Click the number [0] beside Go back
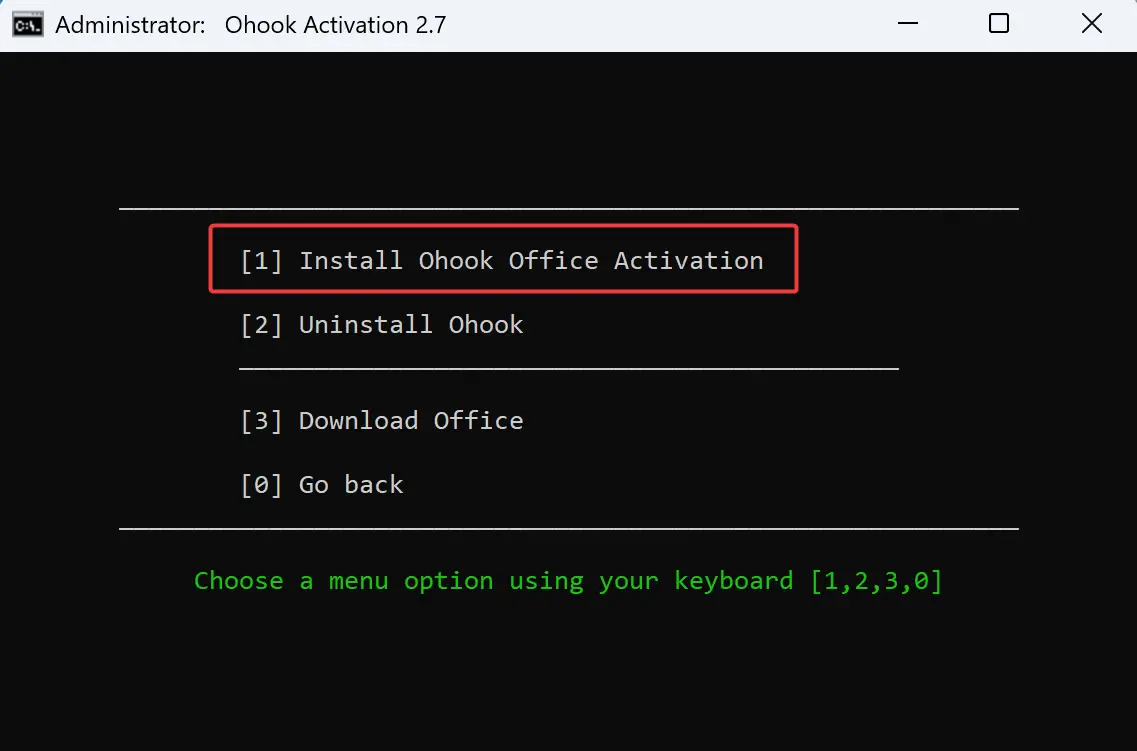The height and width of the screenshot is (751, 1137). coord(263,484)
